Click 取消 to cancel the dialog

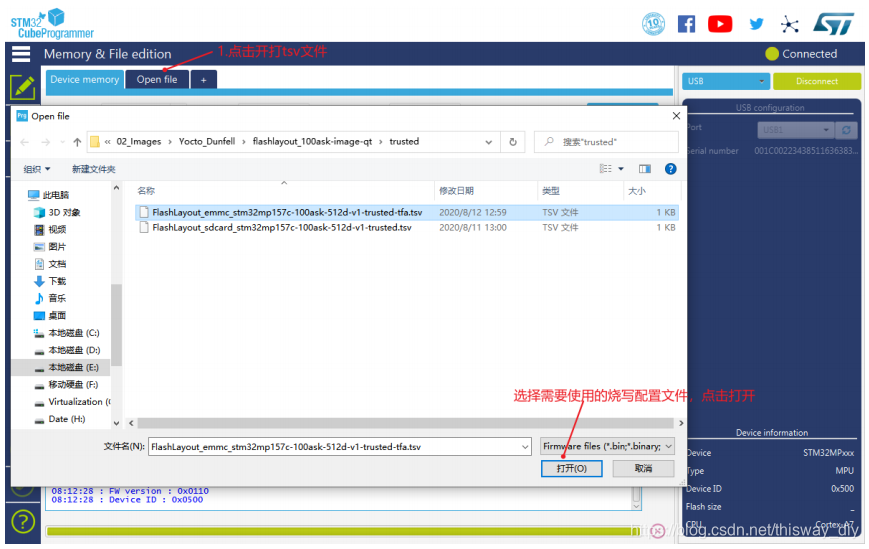click(643, 468)
